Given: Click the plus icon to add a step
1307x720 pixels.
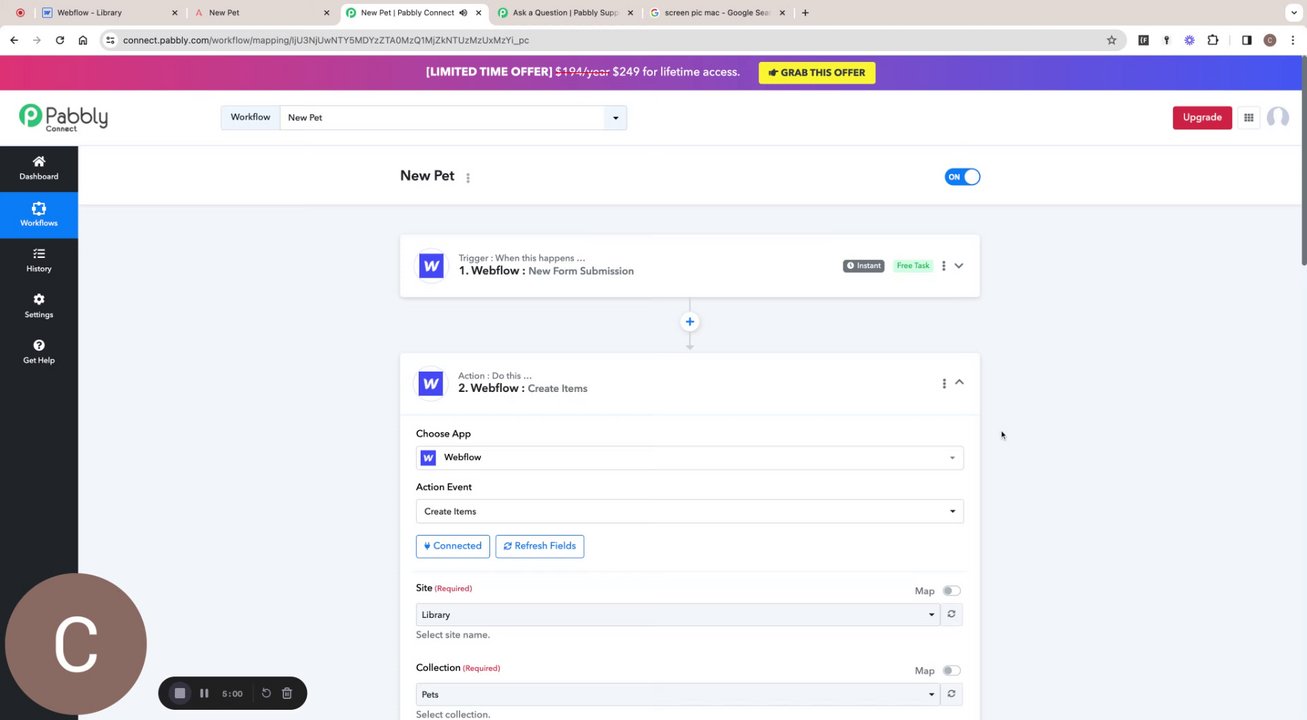Looking at the screenshot, I should (x=689, y=322).
